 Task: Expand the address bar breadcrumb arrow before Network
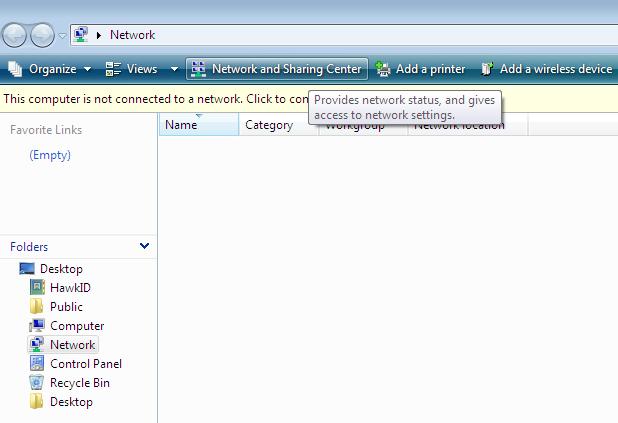[99, 35]
